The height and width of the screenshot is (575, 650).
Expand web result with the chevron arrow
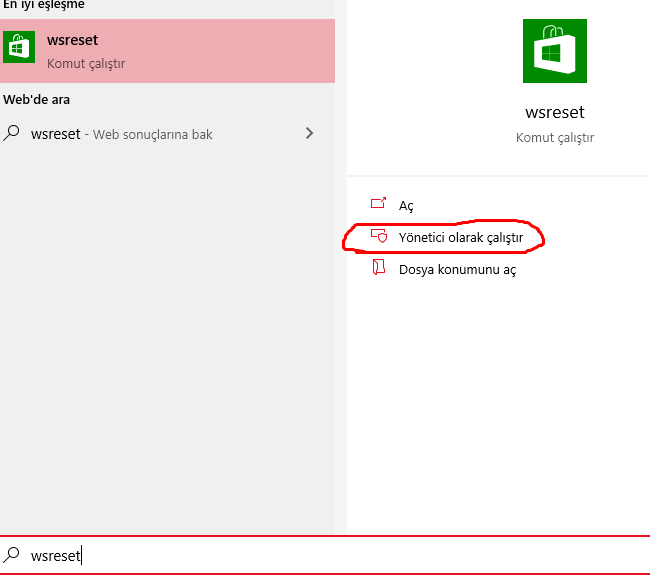pyautogui.click(x=310, y=133)
